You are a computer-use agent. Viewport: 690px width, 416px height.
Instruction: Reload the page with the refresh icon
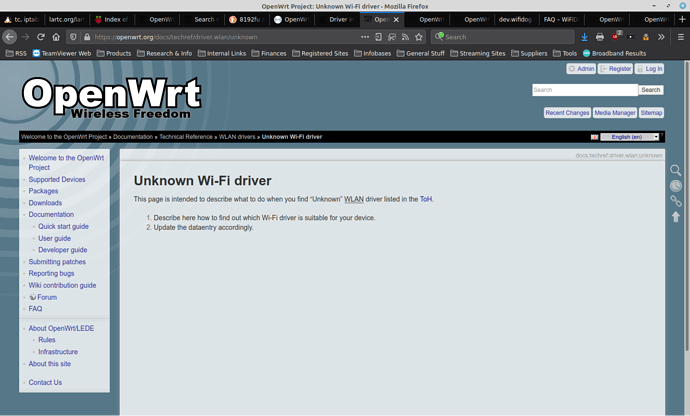pyautogui.click(x=40, y=37)
